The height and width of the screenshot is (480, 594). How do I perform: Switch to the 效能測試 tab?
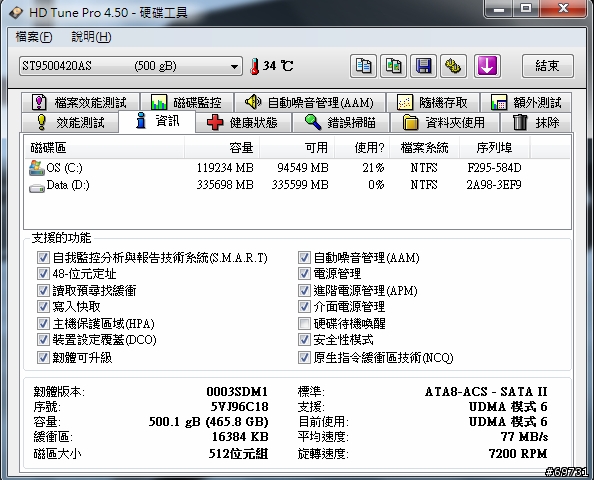pyautogui.click(x=70, y=122)
